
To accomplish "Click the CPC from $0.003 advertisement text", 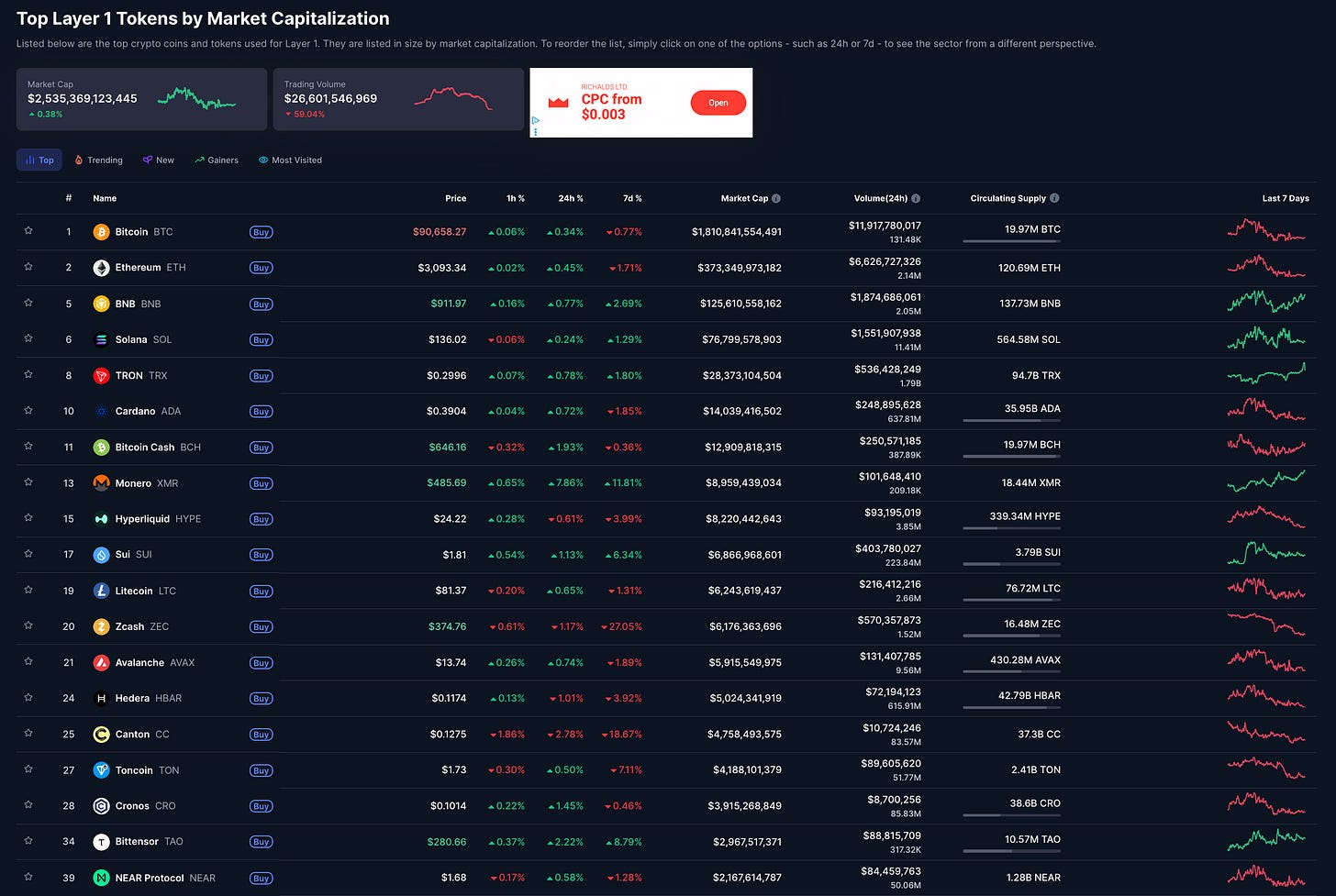I will (x=611, y=106).
